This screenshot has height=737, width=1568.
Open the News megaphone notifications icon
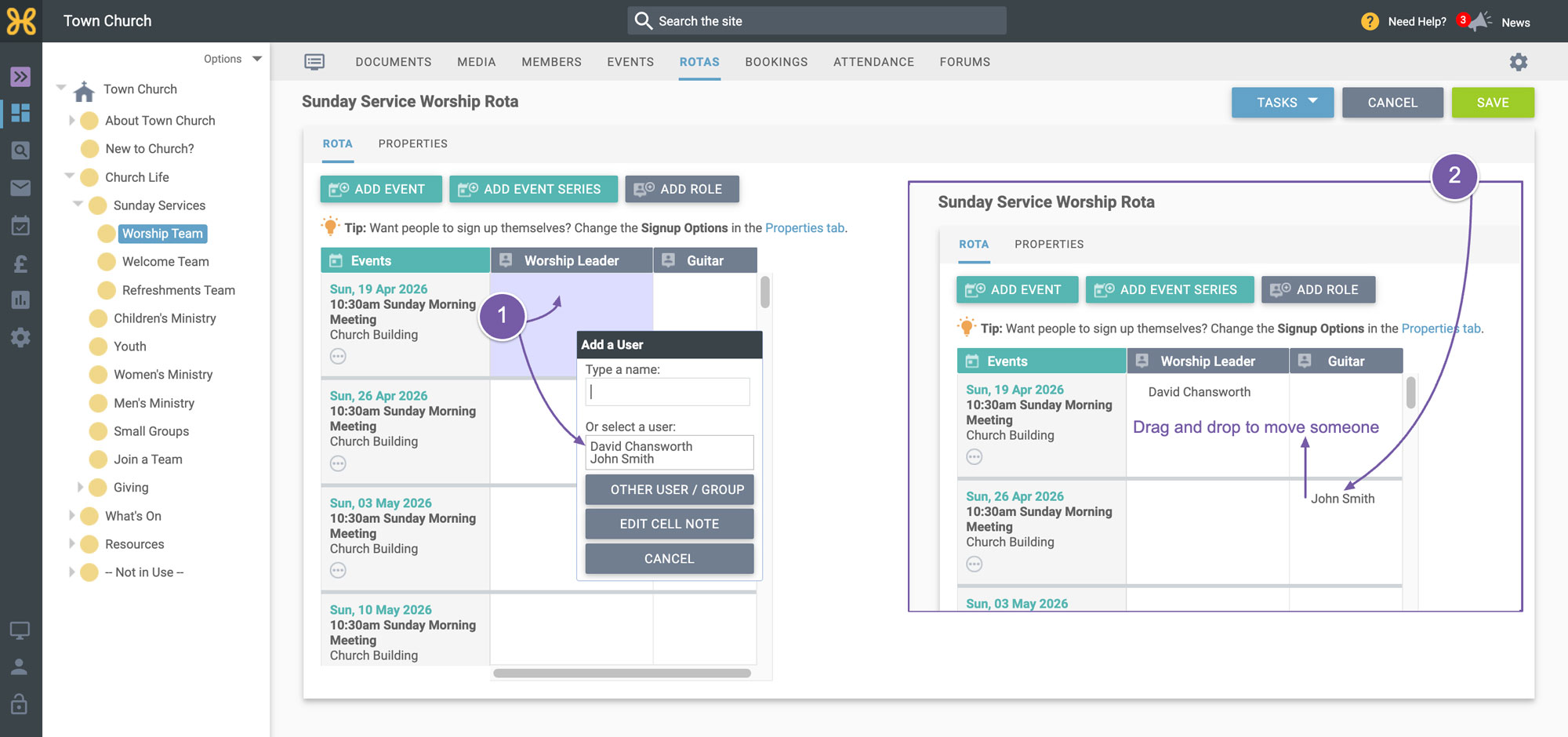[x=1479, y=21]
